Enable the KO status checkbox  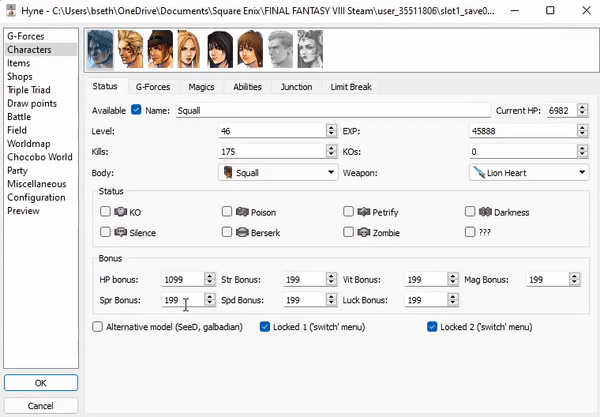pos(105,211)
